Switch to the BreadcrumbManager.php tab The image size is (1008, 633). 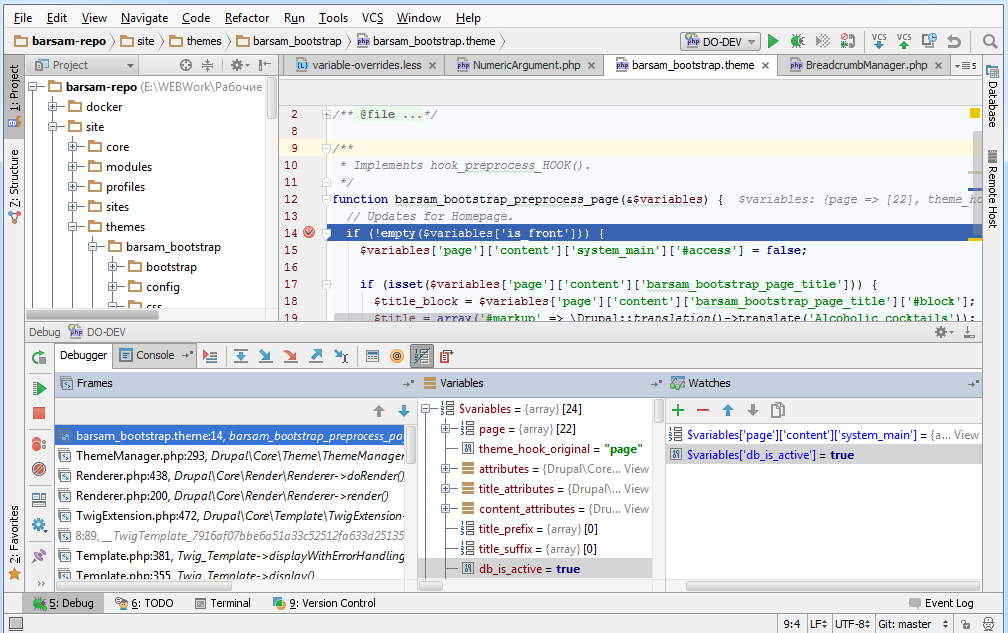click(x=865, y=65)
